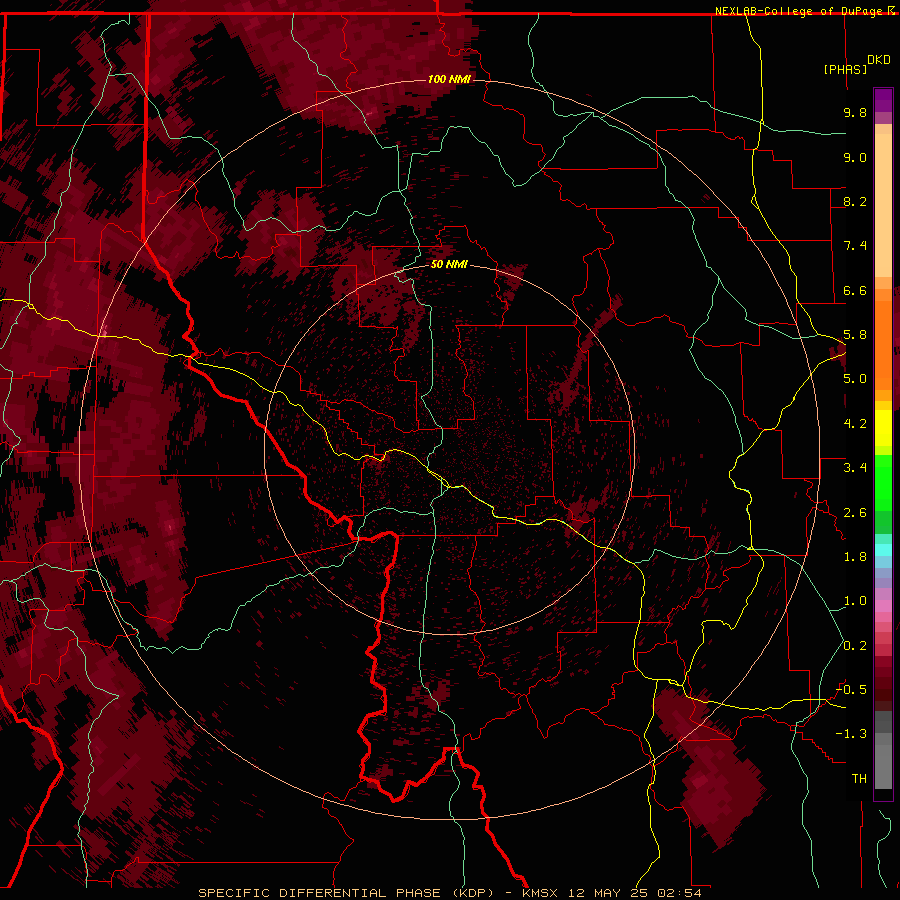The image size is (900, 900).
Task: Click the -1.3 color scale value
Action: 851,734
